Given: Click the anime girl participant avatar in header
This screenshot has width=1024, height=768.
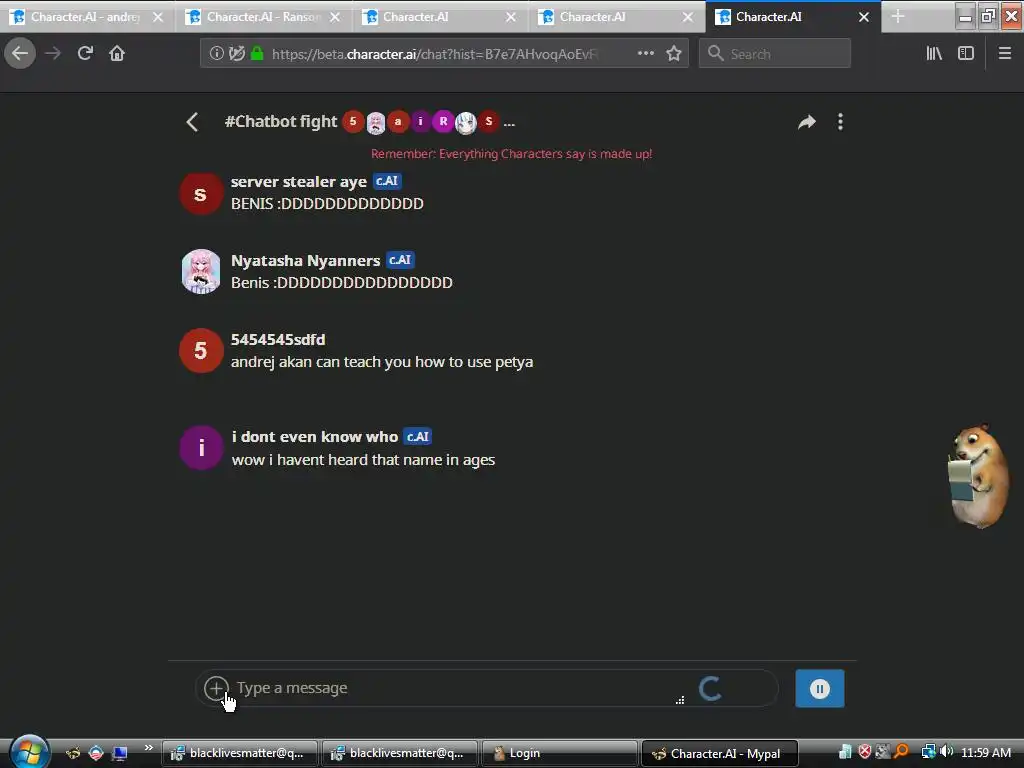Looking at the screenshot, I should (376, 122).
